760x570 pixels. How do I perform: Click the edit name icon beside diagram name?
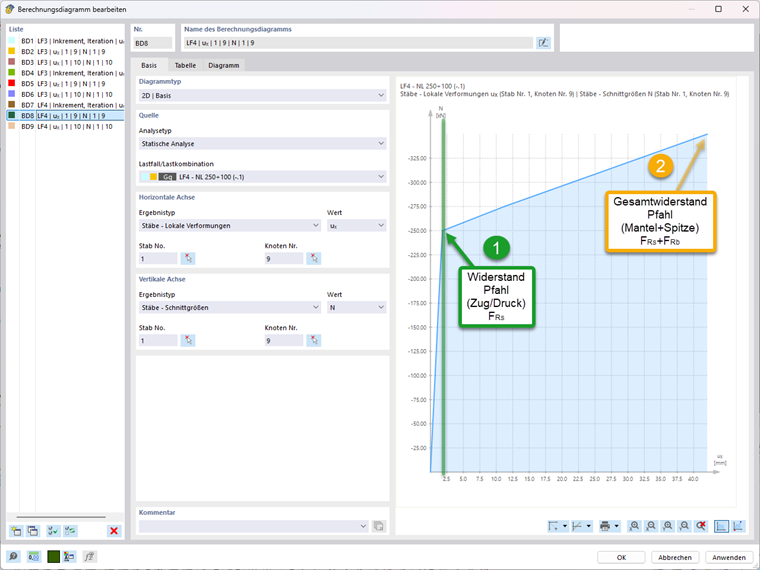(x=543, y=43)
